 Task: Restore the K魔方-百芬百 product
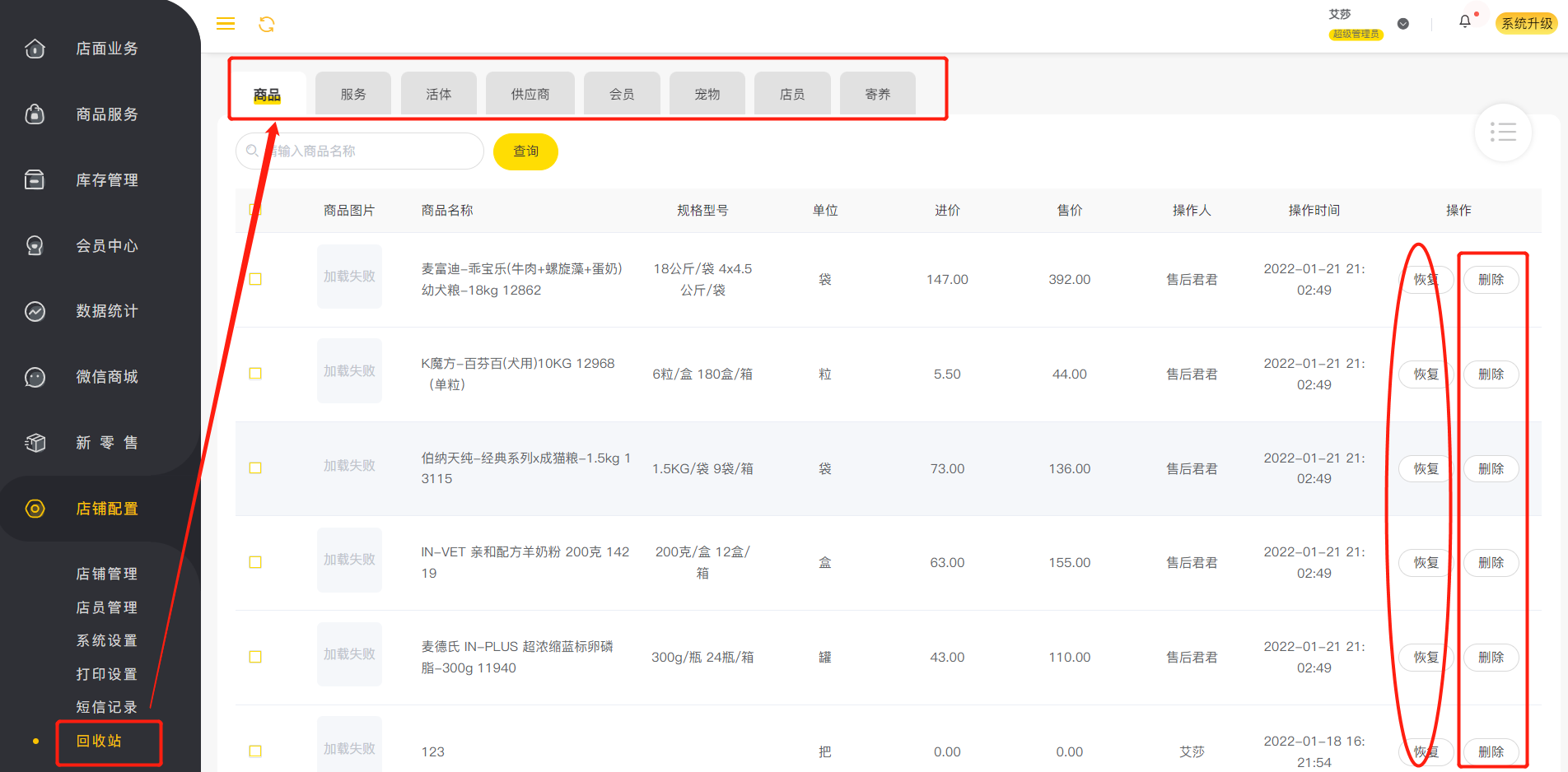[1426, 374]
